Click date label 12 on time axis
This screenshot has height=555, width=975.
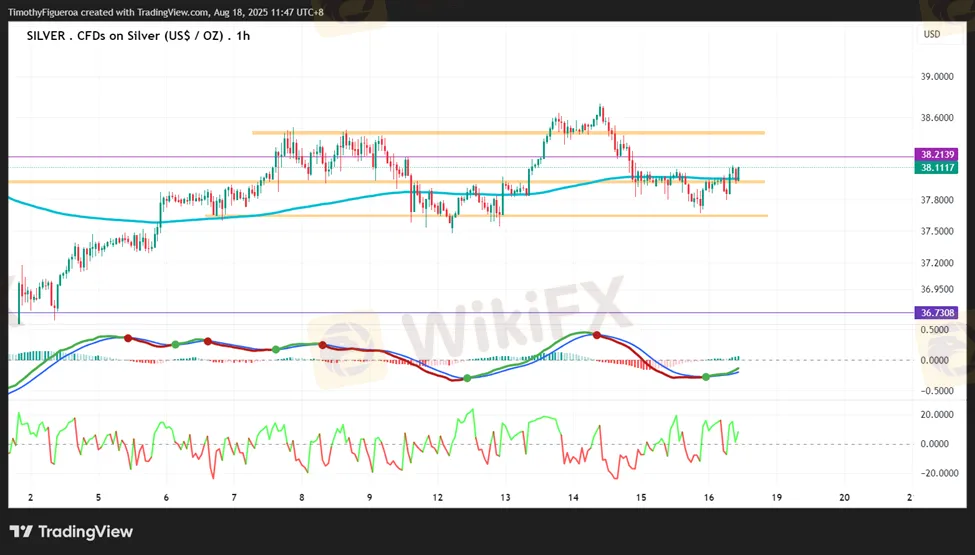[437, 497]
